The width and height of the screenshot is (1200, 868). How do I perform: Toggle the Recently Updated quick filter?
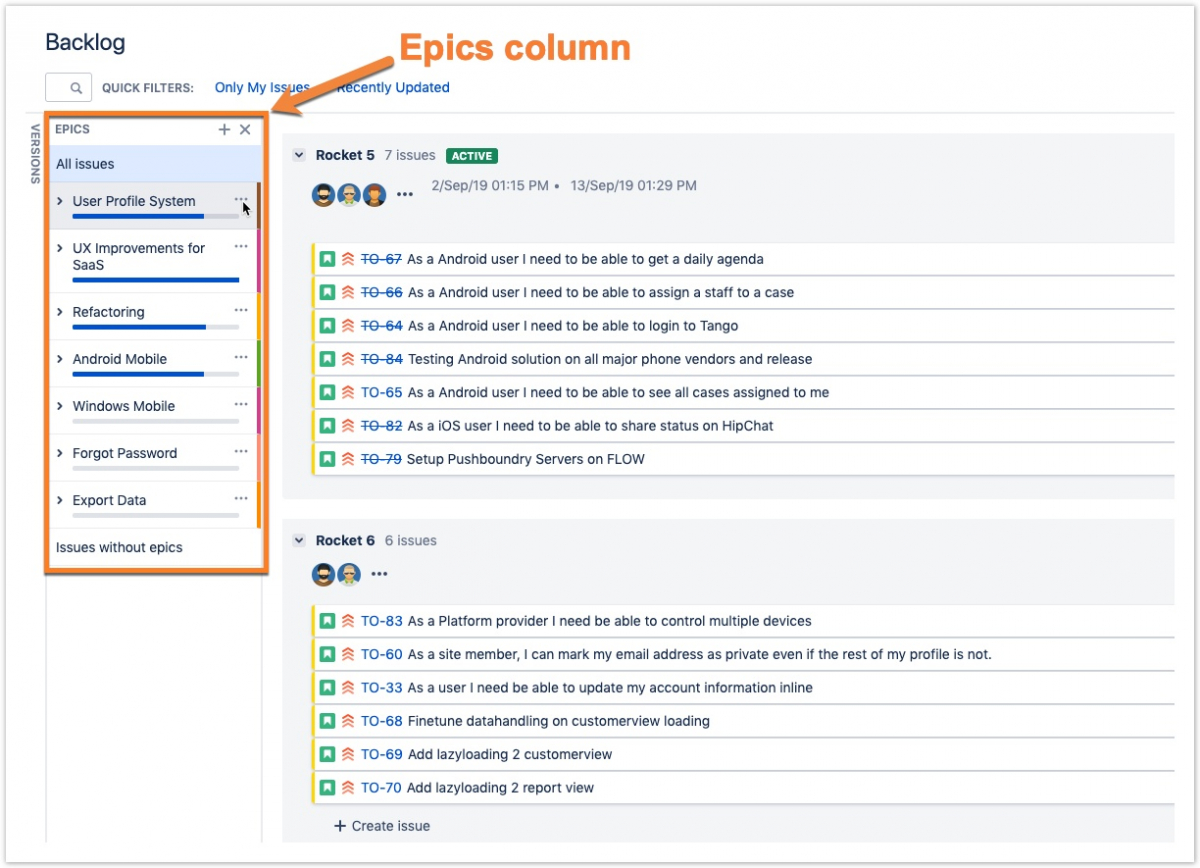pyautogui.click(x=393, y=88)
